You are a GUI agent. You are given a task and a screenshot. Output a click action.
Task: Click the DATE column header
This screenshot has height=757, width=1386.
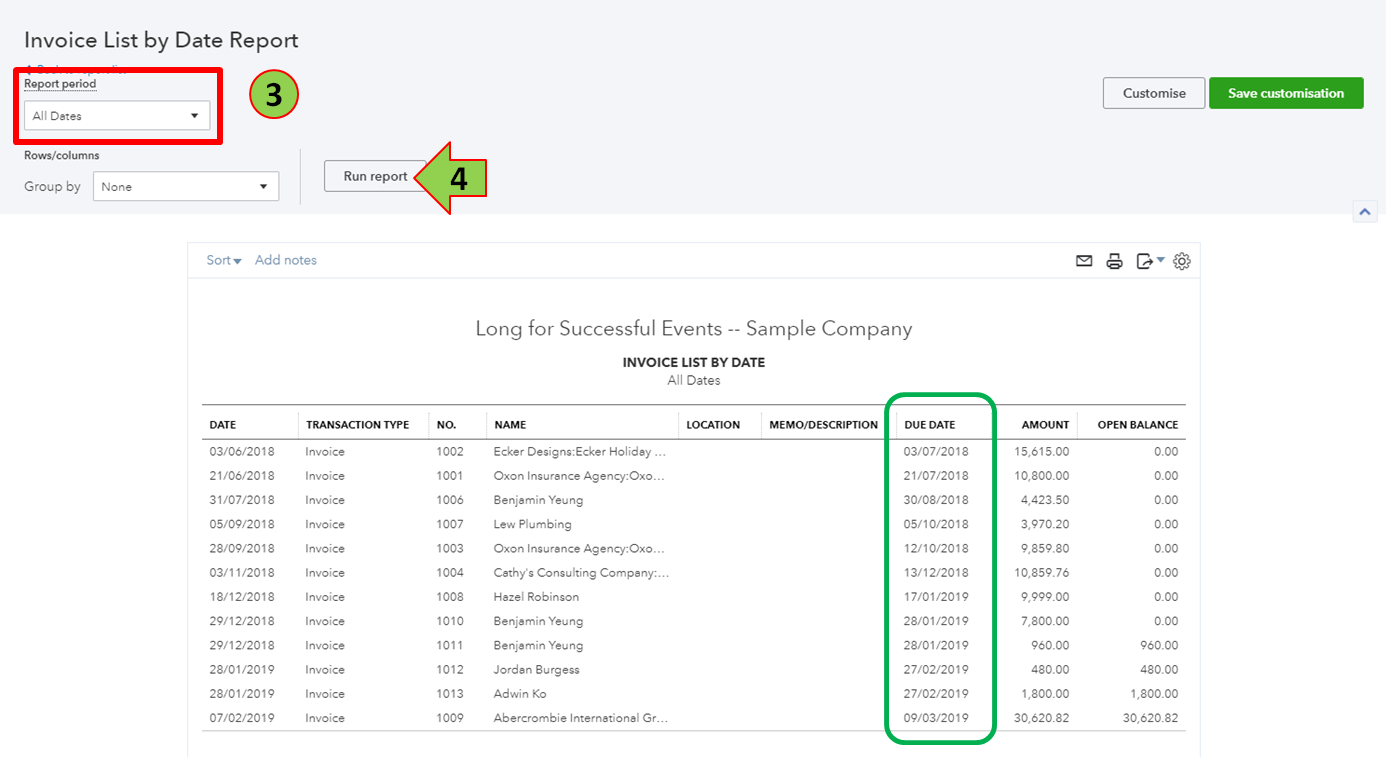[222, 424]
